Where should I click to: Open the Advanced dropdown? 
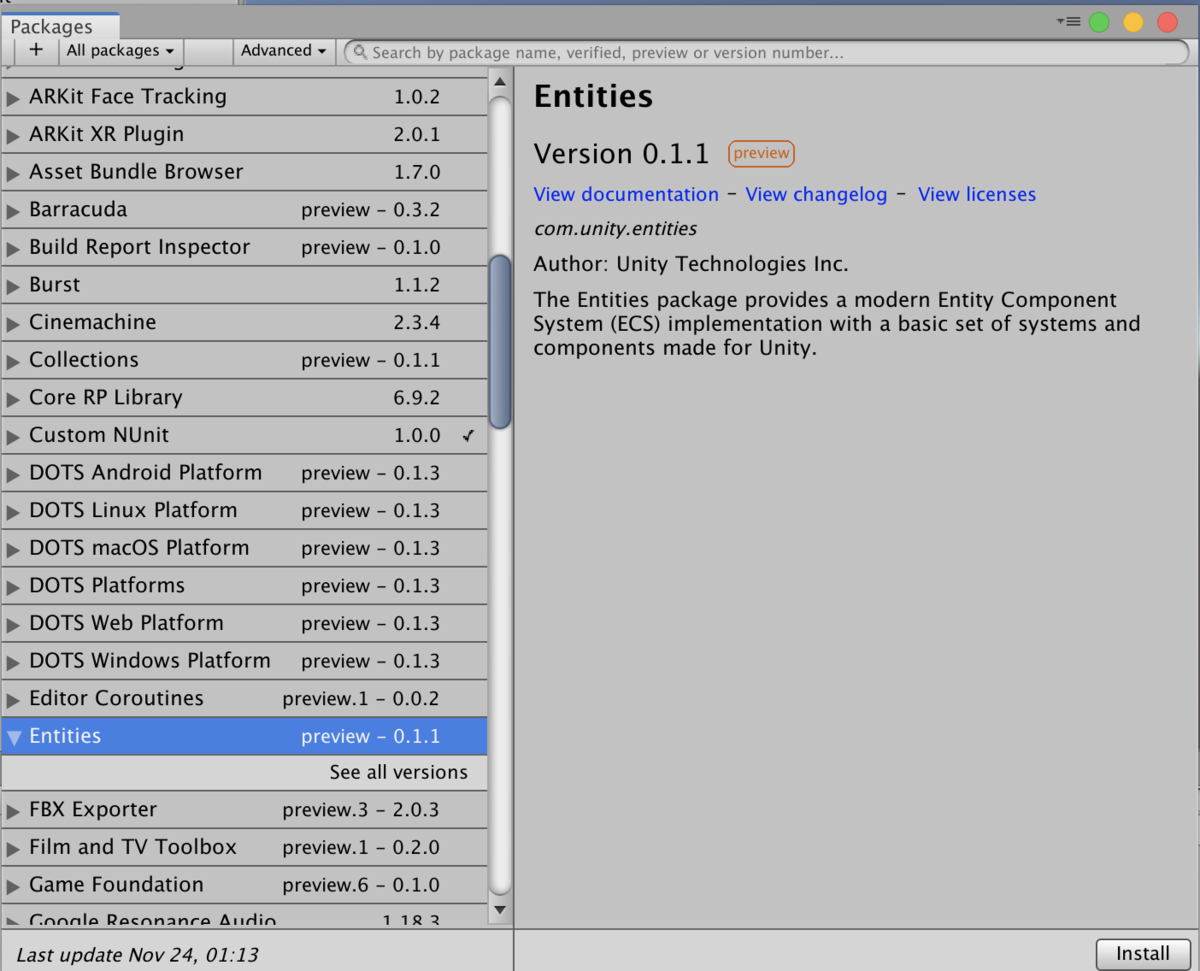(284, 50)
